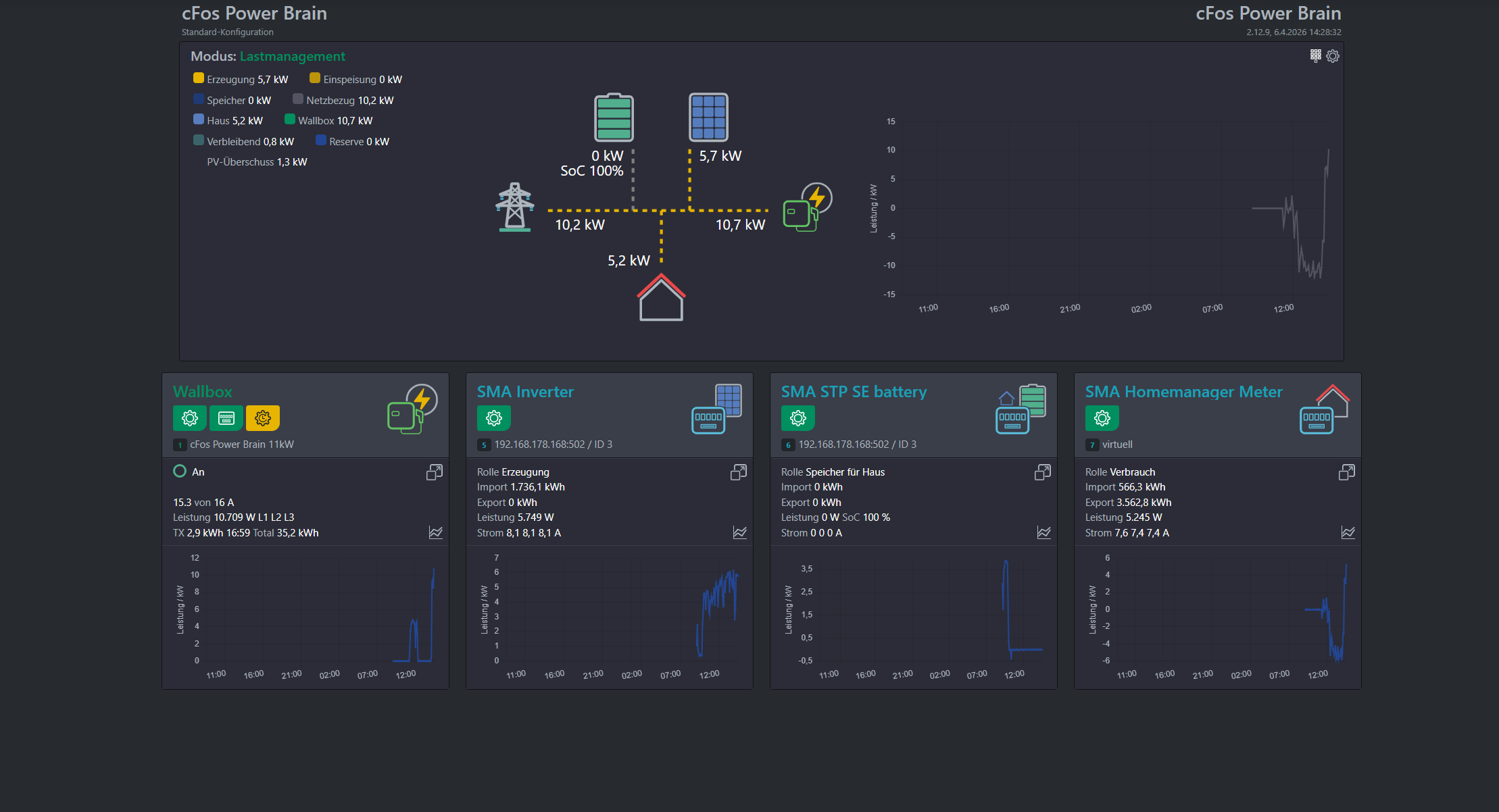Click the grid tiles icon in the dashboard header

point(1315,56)
